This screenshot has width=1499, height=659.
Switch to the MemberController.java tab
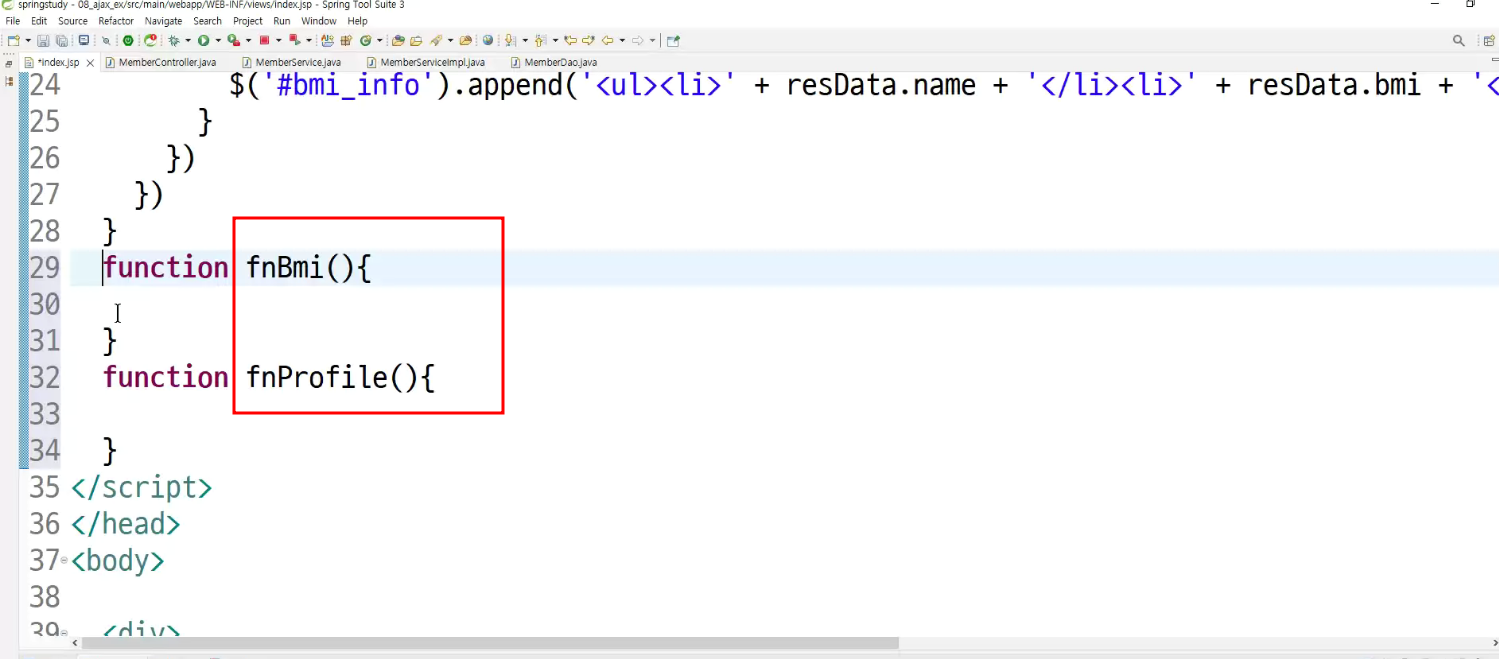(160, 62)
